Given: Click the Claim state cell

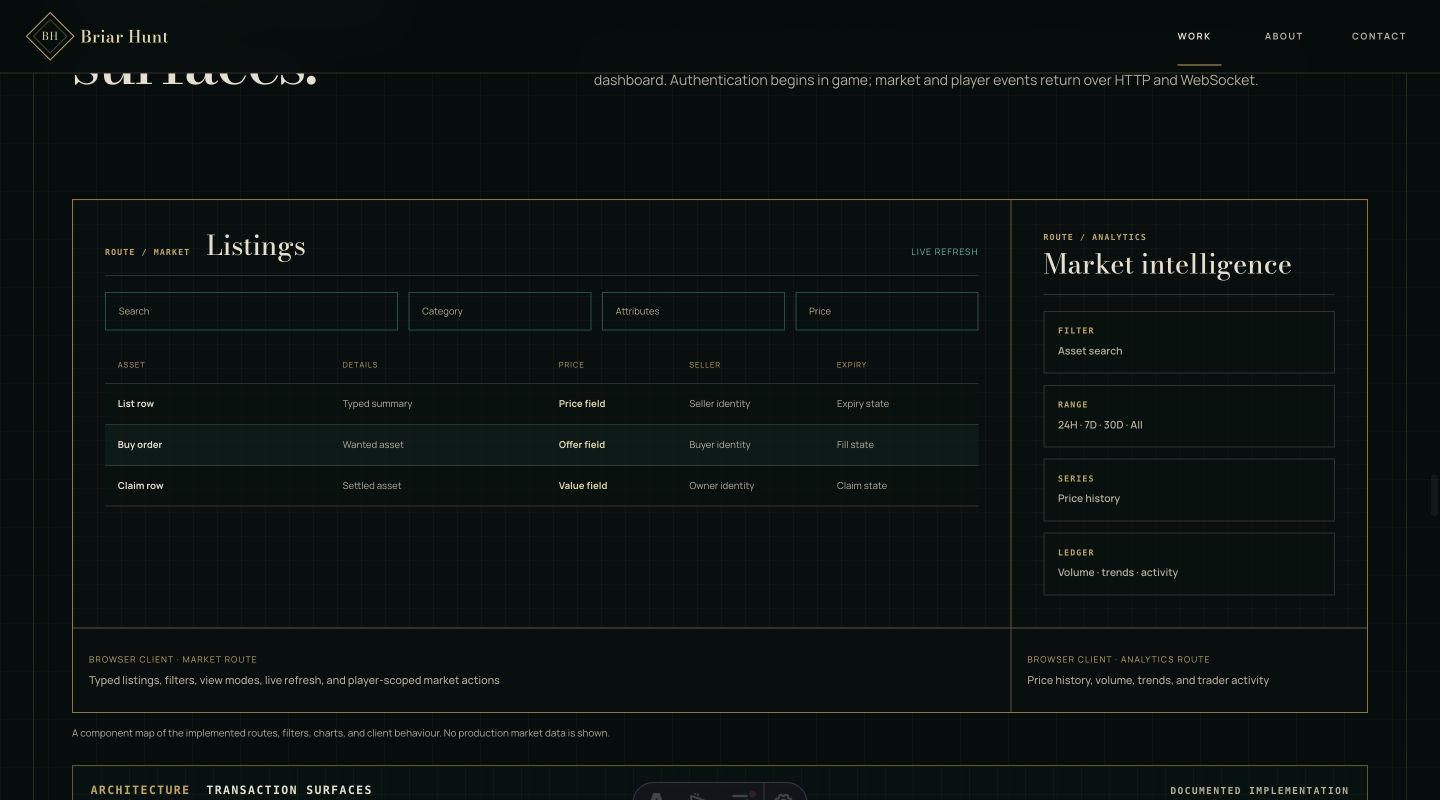Looking at the screenshot, I should 862,486.
